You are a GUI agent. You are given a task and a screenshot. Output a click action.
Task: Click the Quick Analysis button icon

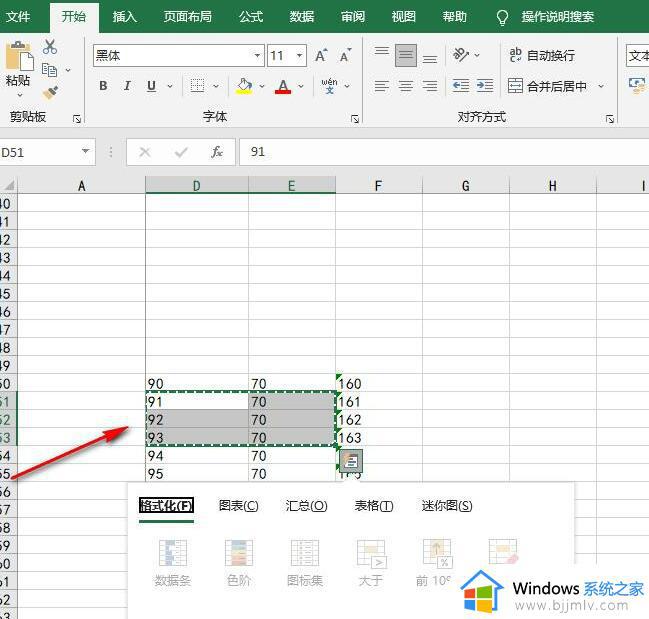[351, 461]
